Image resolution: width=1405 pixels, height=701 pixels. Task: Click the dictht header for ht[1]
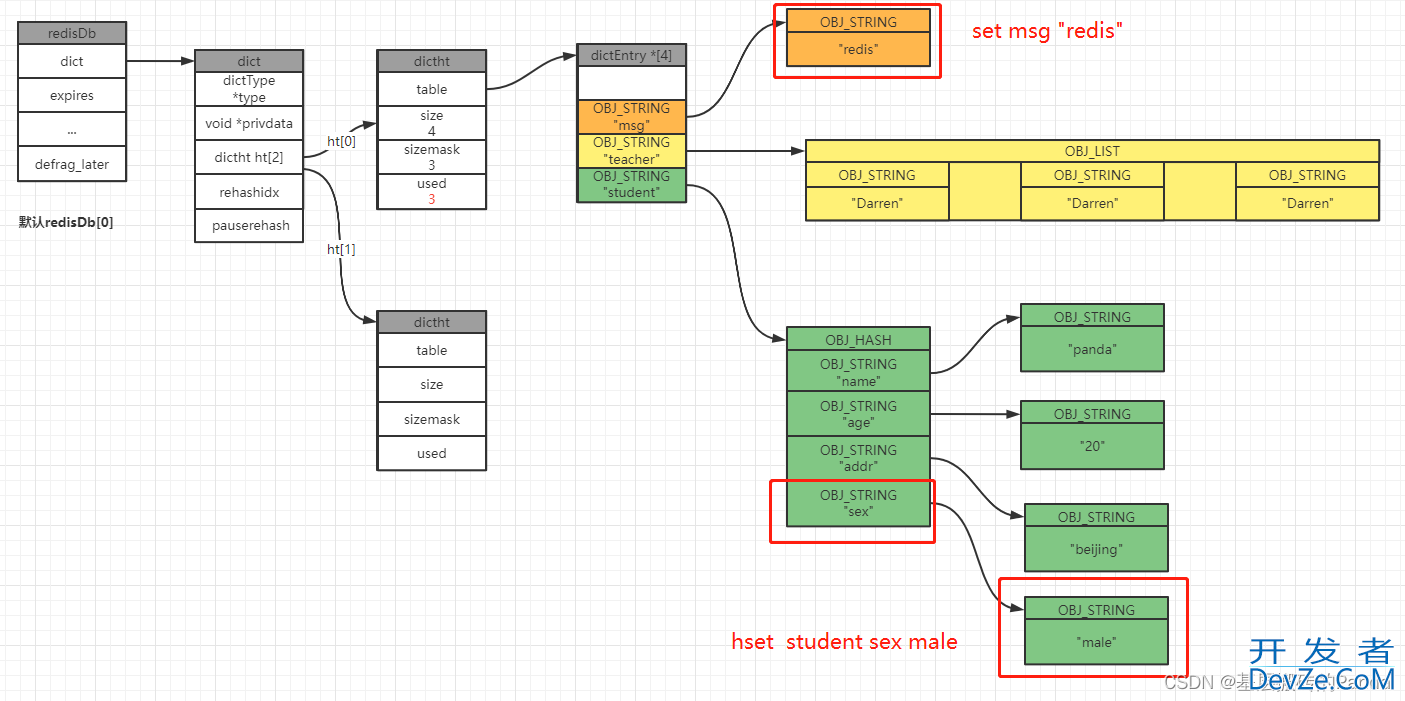coord(431,322)
